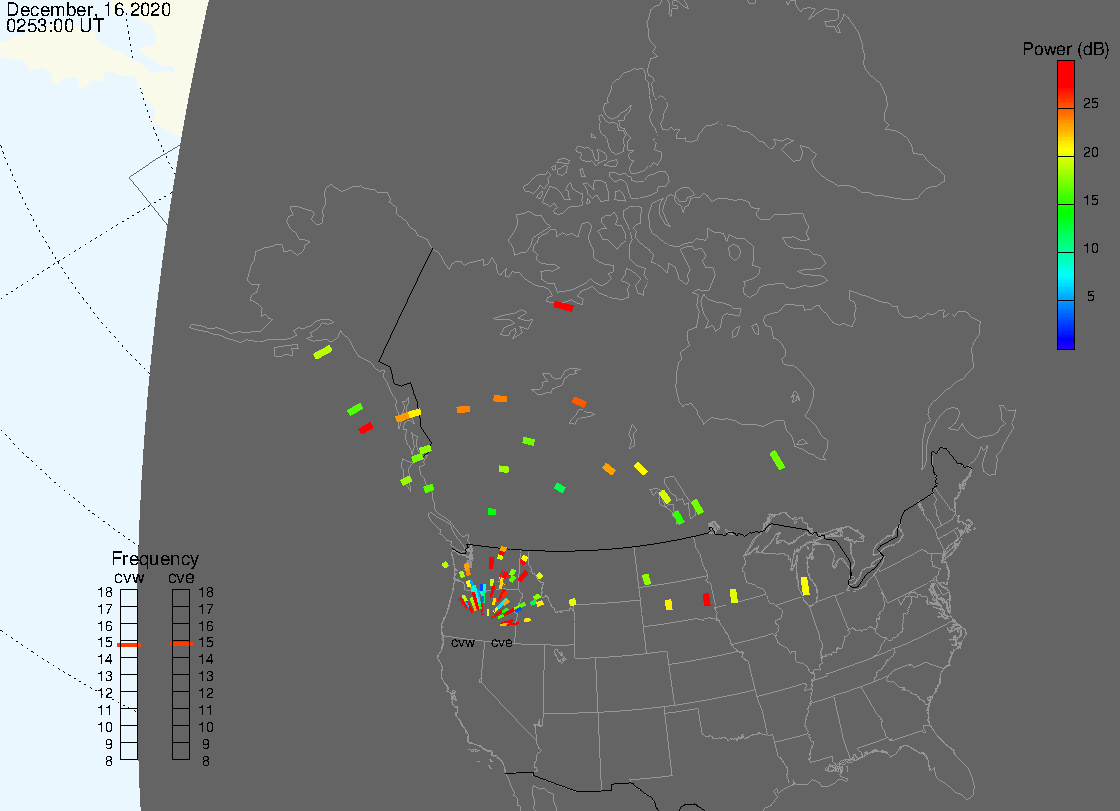The width and height of the screenshot is (1120, 811).
Task: Click the "cvw" header in the frequency legend
Action: pyautogui.click(x=129, y=577)
